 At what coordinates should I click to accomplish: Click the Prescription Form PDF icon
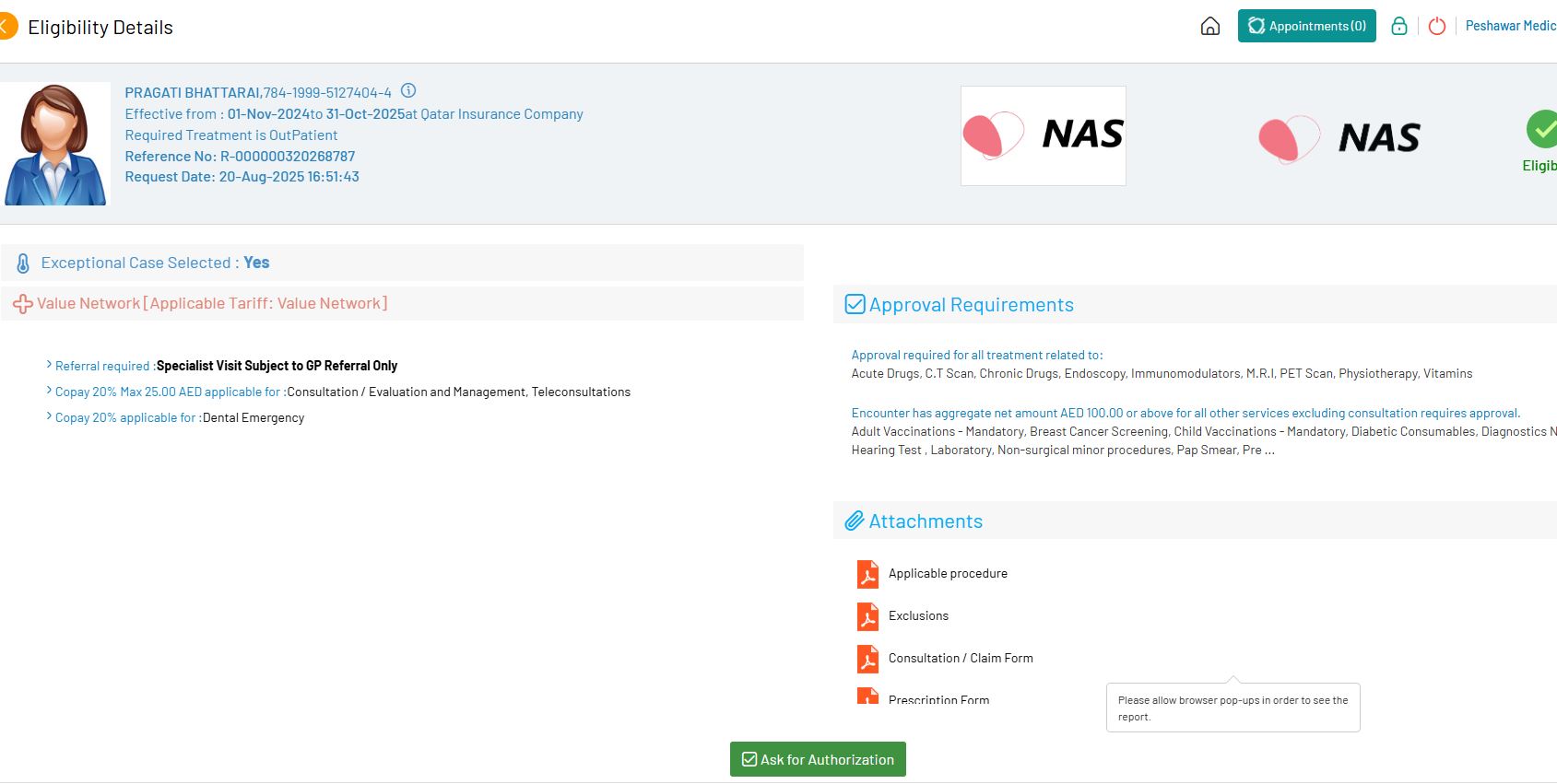[867, 697]
